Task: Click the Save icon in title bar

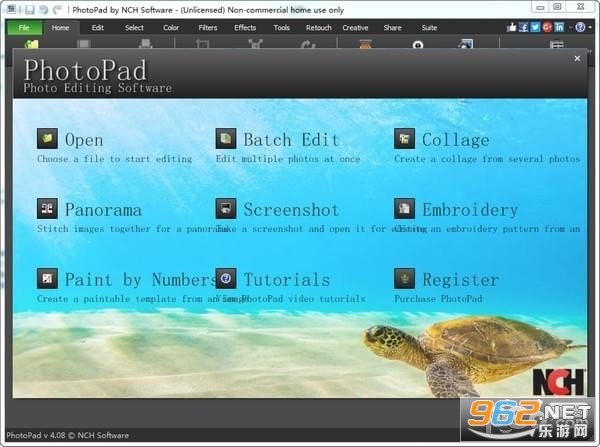Action: [29, 10]
